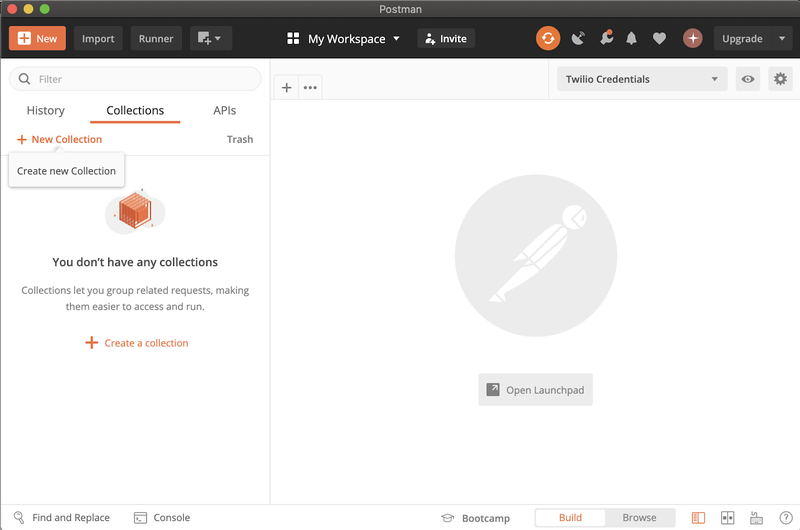Switch to the APIs tab
The image size is (800, 530).
(x=225, y=111)
